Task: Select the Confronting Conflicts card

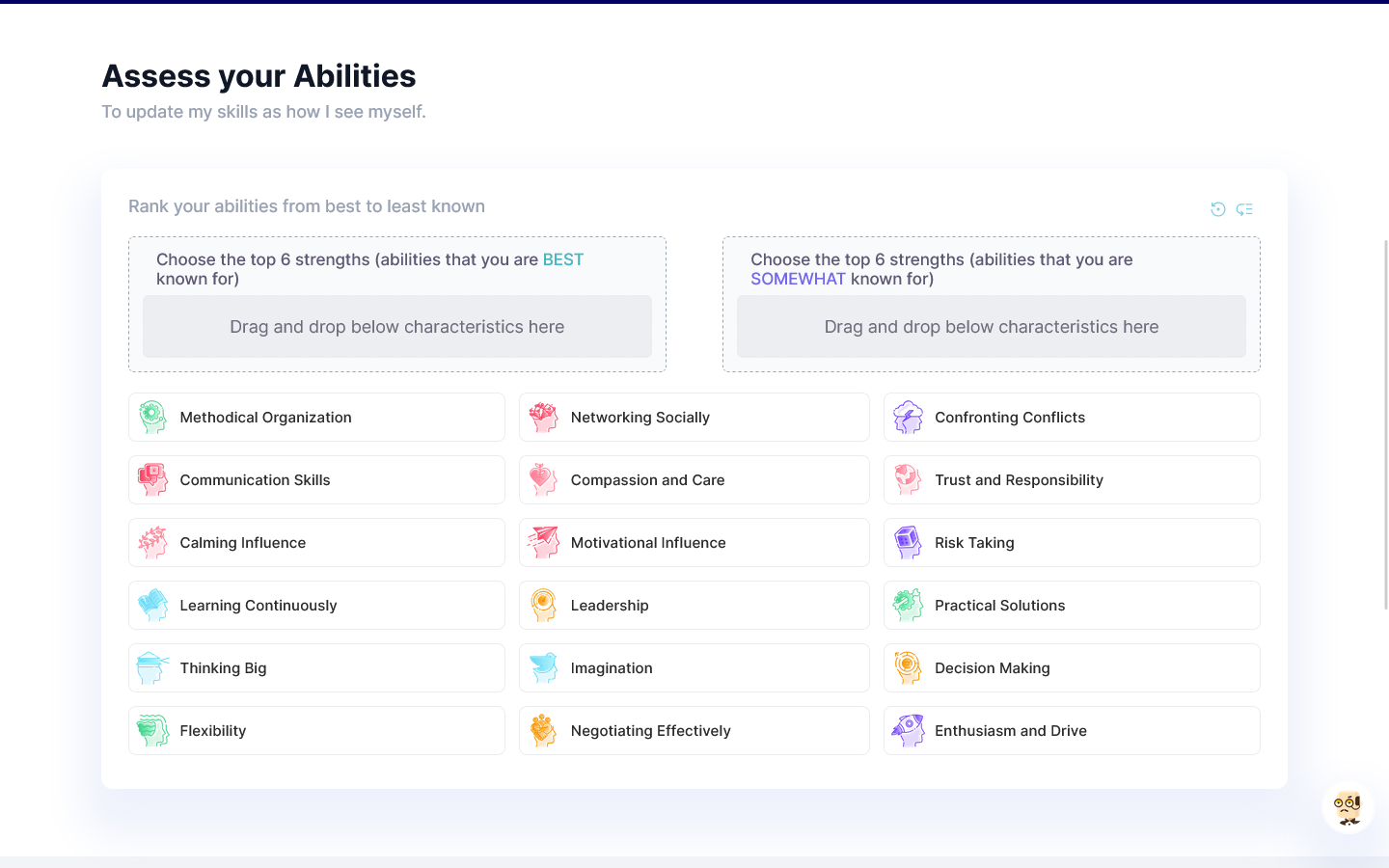Action: (1071, 418)
